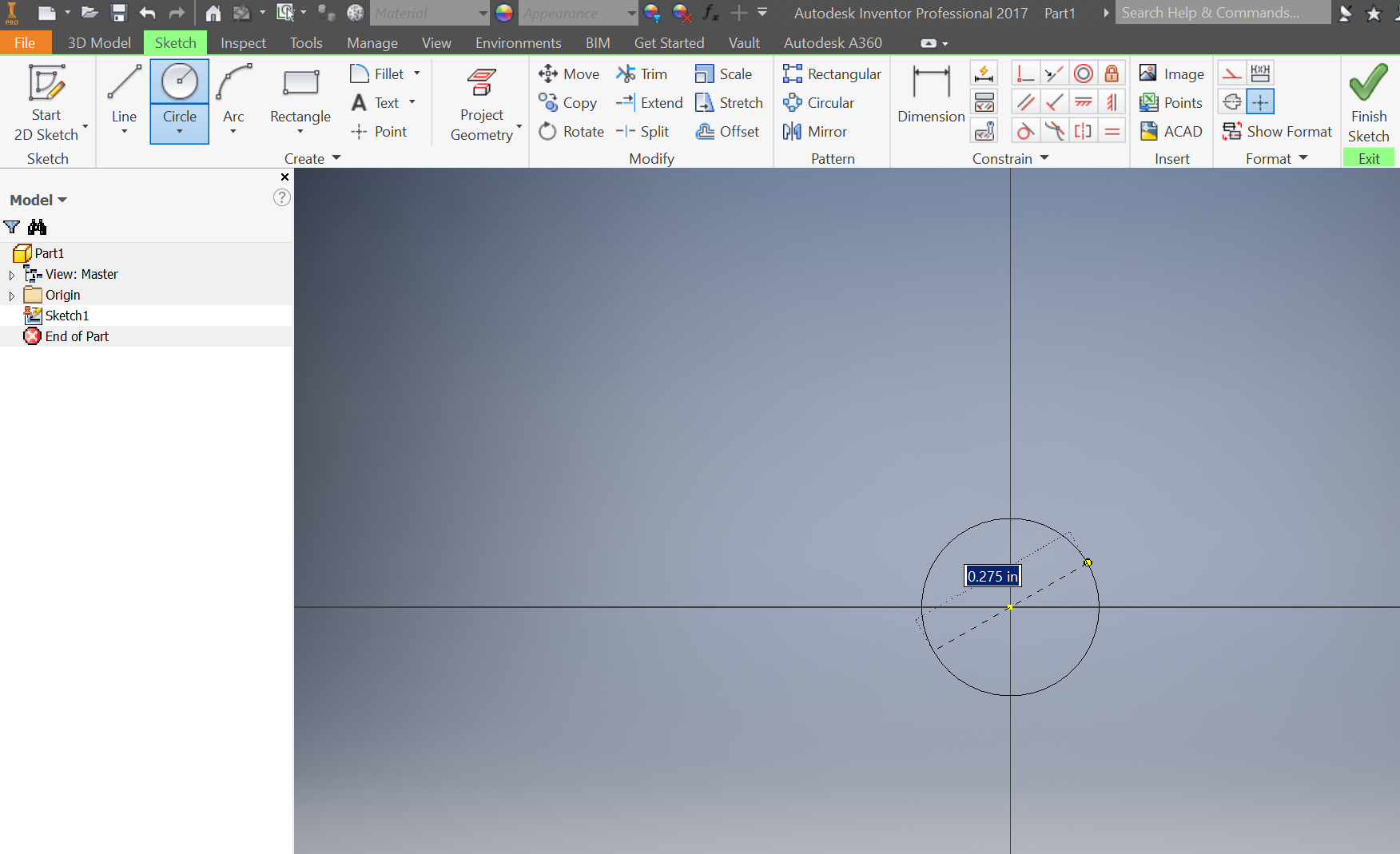Click the color wheel appearance swatch

point(503,13)
